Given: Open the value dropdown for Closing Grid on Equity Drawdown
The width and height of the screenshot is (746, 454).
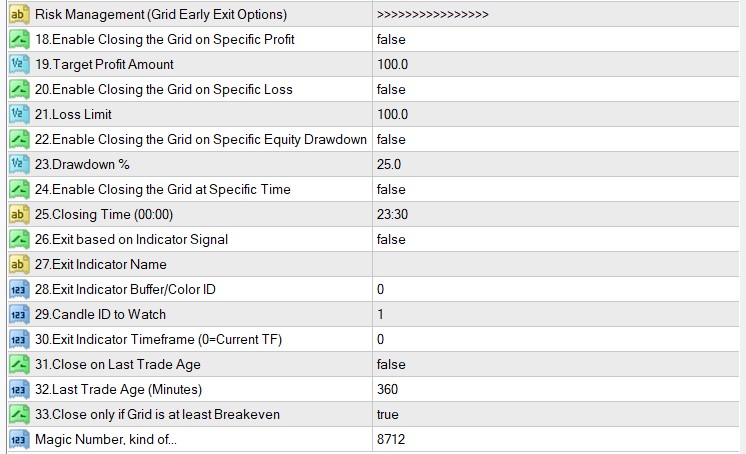Looking at the screenshot, I should point(391,140).
